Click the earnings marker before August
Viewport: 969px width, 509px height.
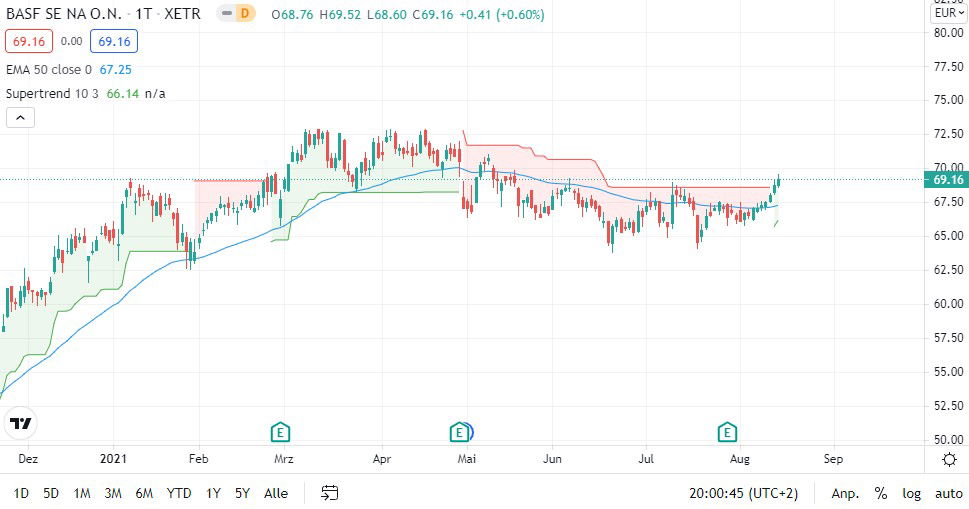point(727,432)
